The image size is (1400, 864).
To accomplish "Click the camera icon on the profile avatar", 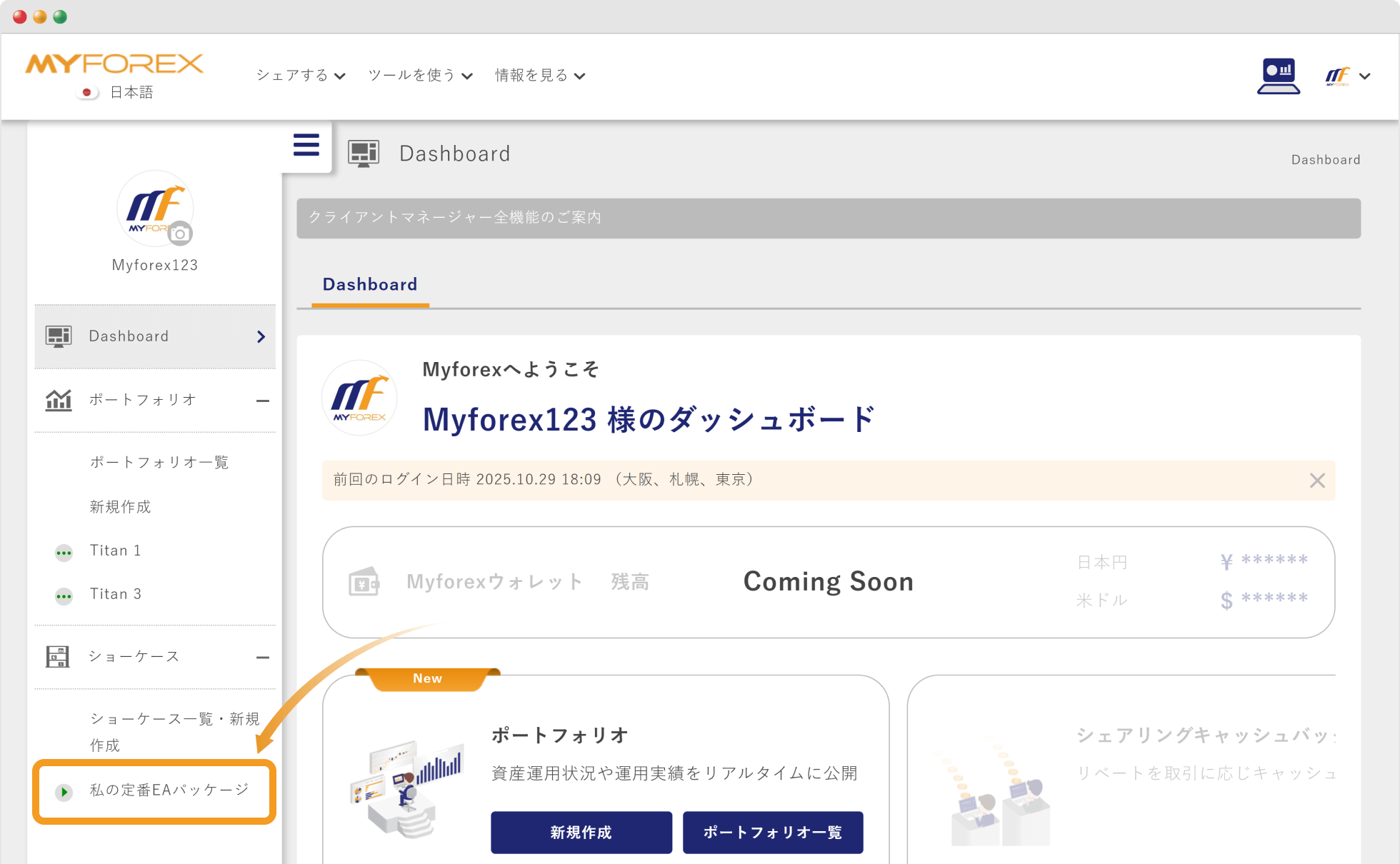I will click(x=181, y=233).
